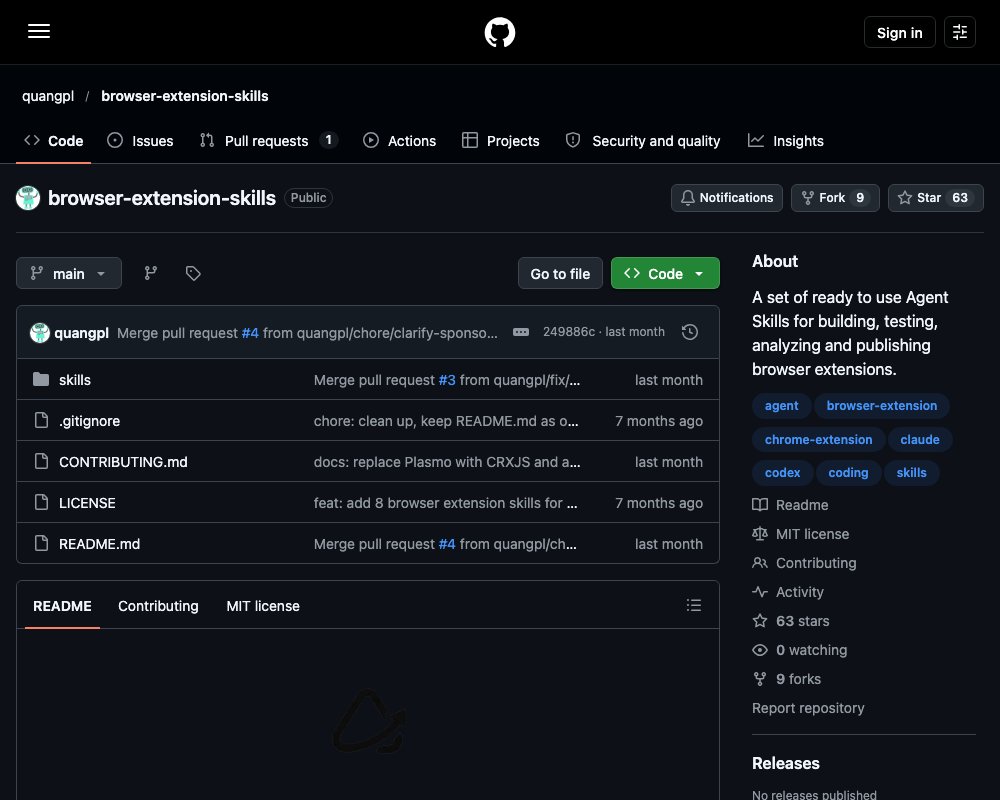Open pull request #3 link in skills row
The width and height of the screenshot is (1000, 800).
pos(447,380)
